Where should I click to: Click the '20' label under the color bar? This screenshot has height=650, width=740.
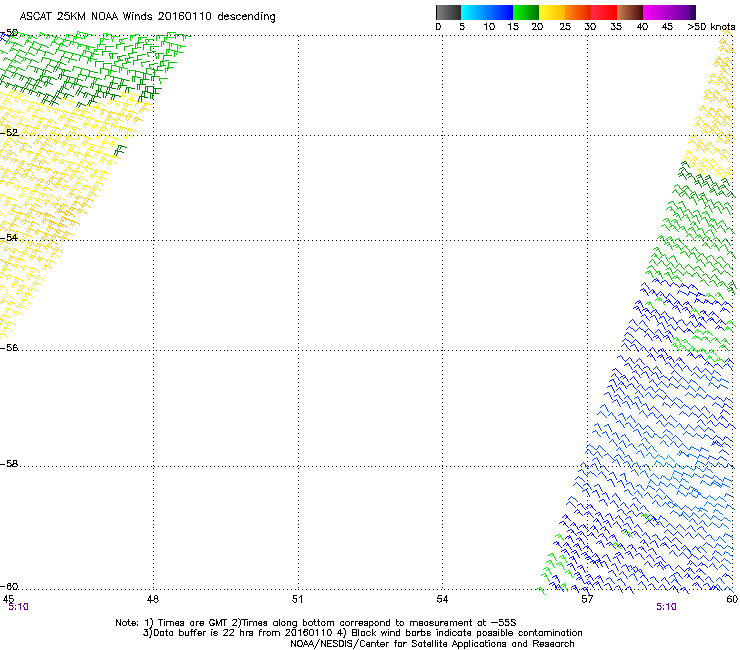[x=537, y=27]
